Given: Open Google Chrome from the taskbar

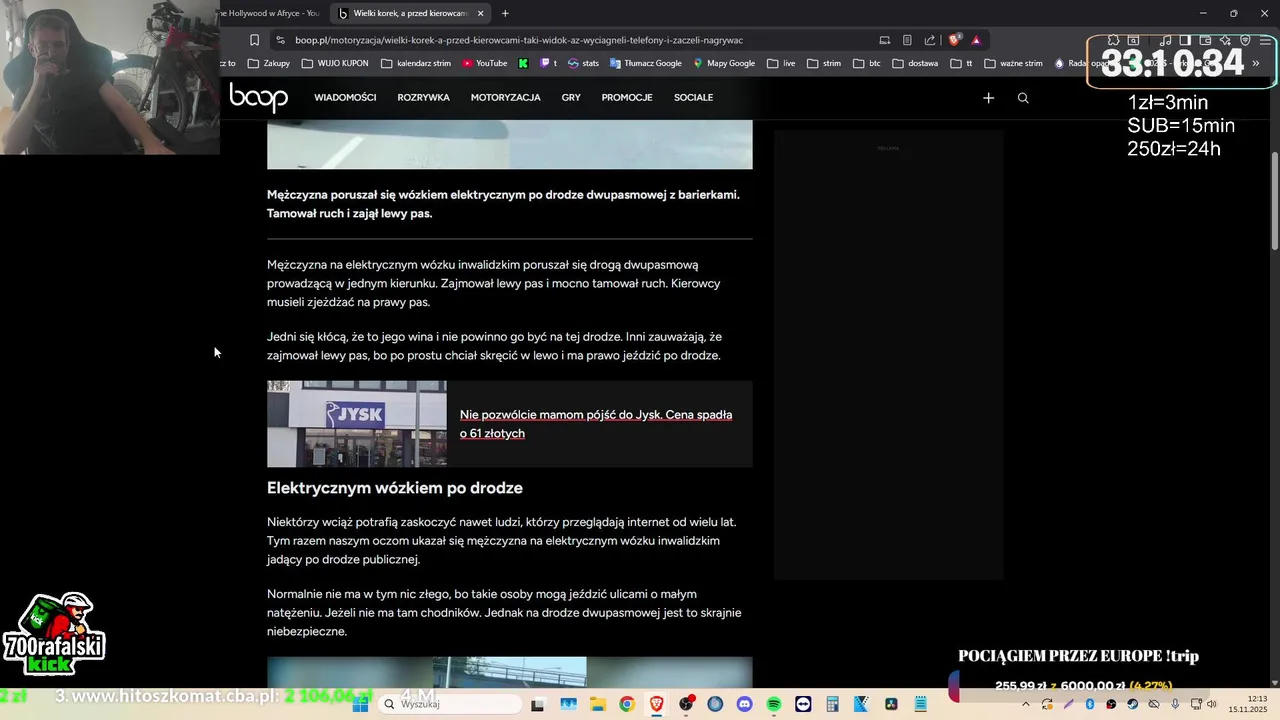Looking at the screenshot, I should tap(626, 704).
